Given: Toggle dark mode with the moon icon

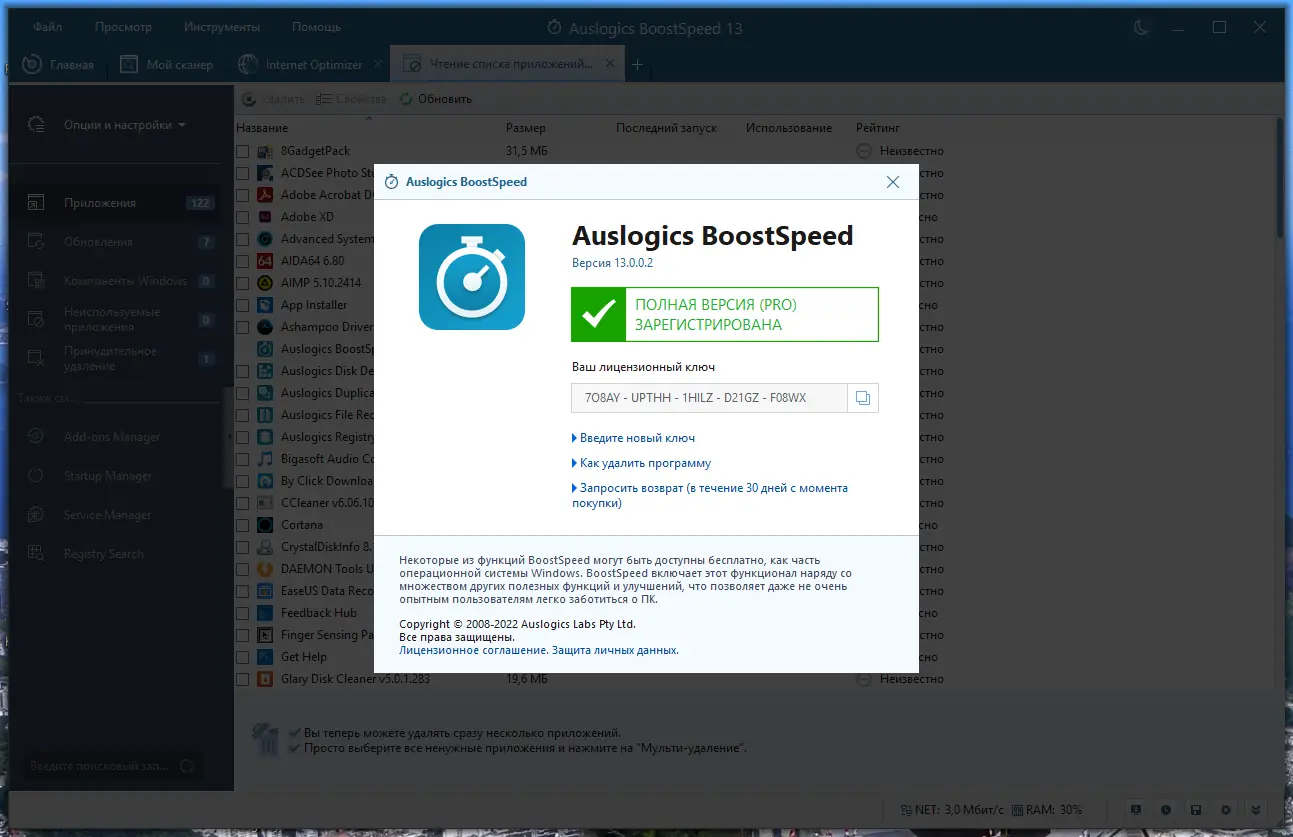Looking at the screenshot, I should 1140,28.
